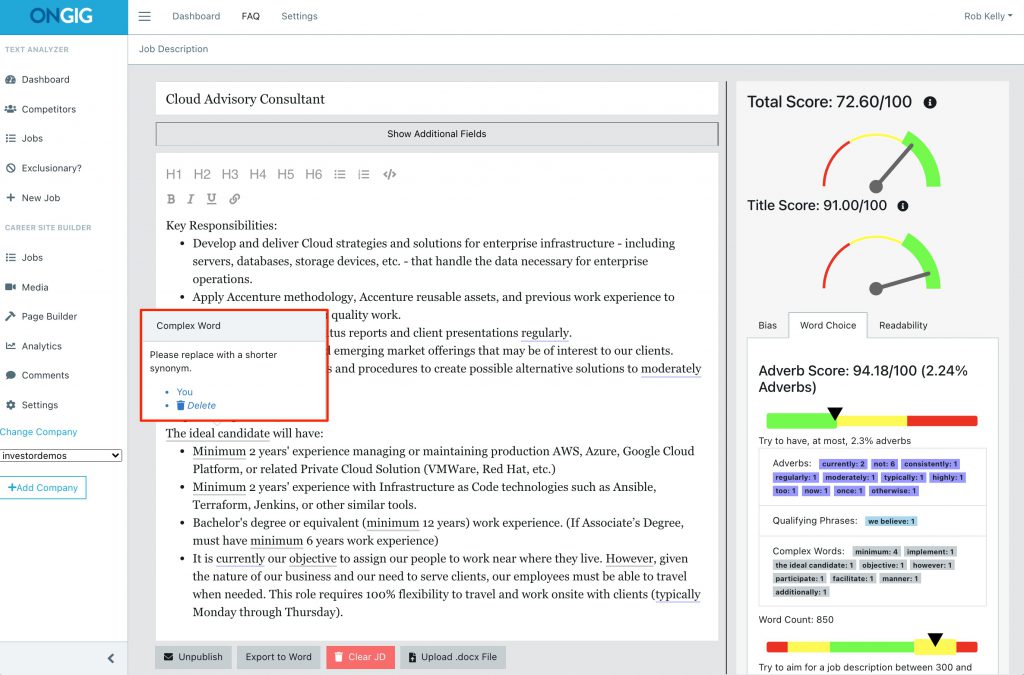The image size is (1024, 675).
Task: Click the Unpublish button
Action: click(x=193, y=657)
